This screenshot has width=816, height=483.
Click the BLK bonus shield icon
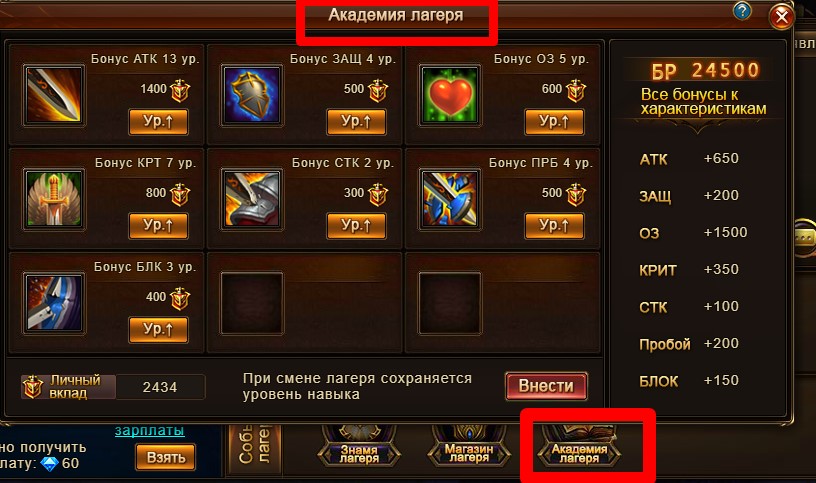54,303
